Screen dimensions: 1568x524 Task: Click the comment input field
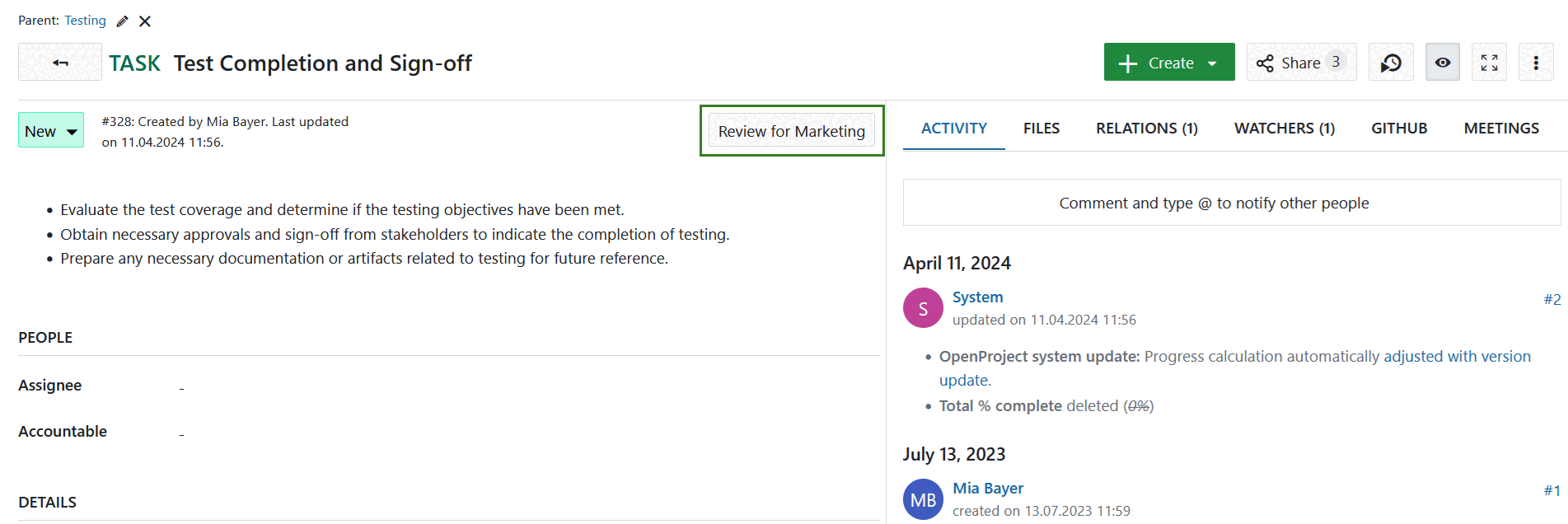(x=1231, y=203)
